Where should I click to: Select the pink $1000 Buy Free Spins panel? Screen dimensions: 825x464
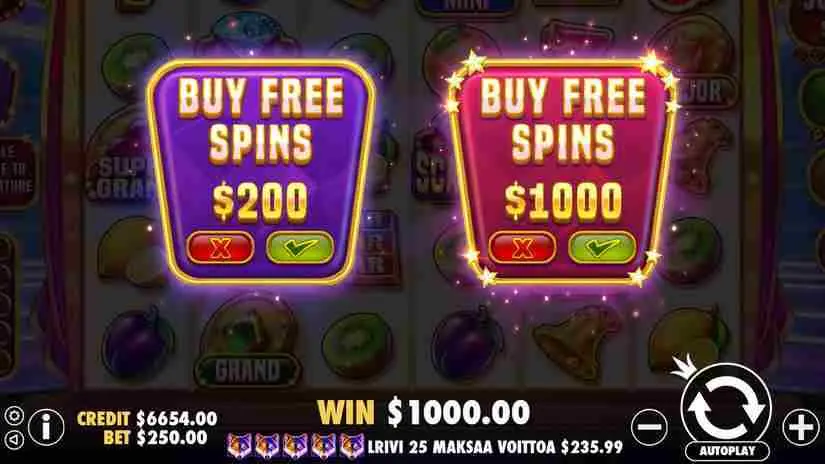(x=563, y=171)
